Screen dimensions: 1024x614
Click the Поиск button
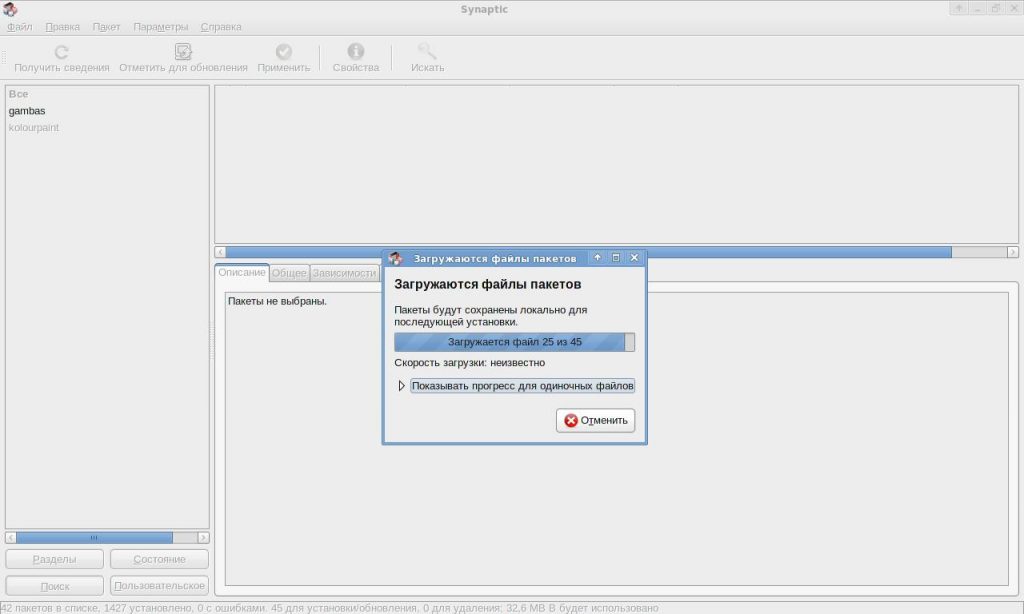[54, 586]
